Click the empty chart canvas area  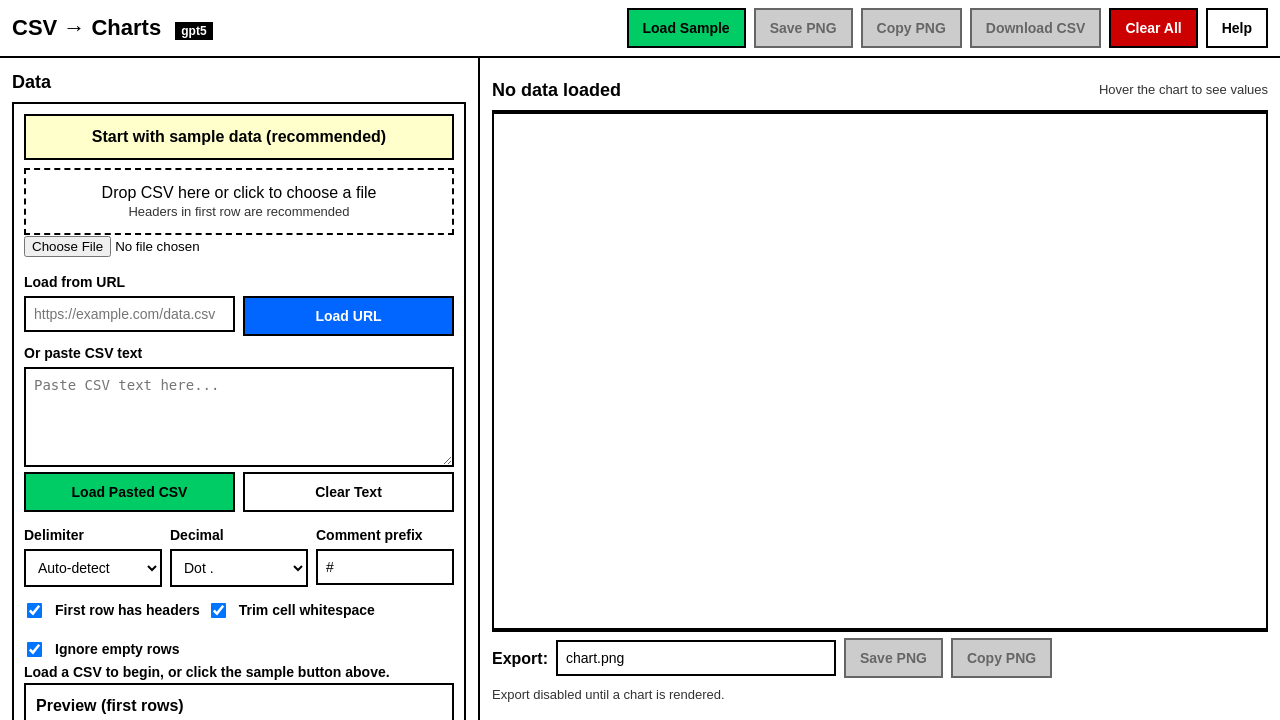(x=880, y=371)
